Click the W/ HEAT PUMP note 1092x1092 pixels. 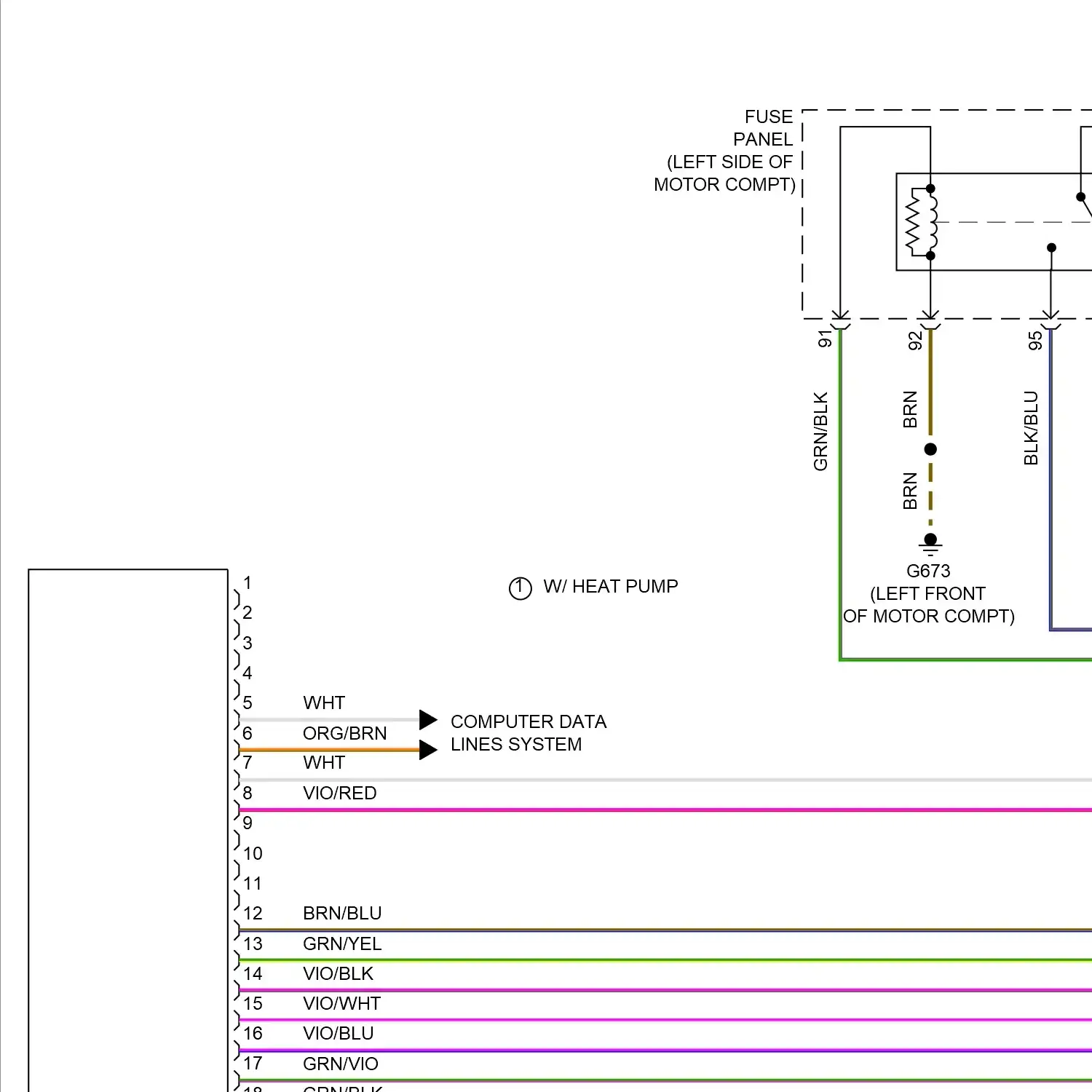point(611,586)
